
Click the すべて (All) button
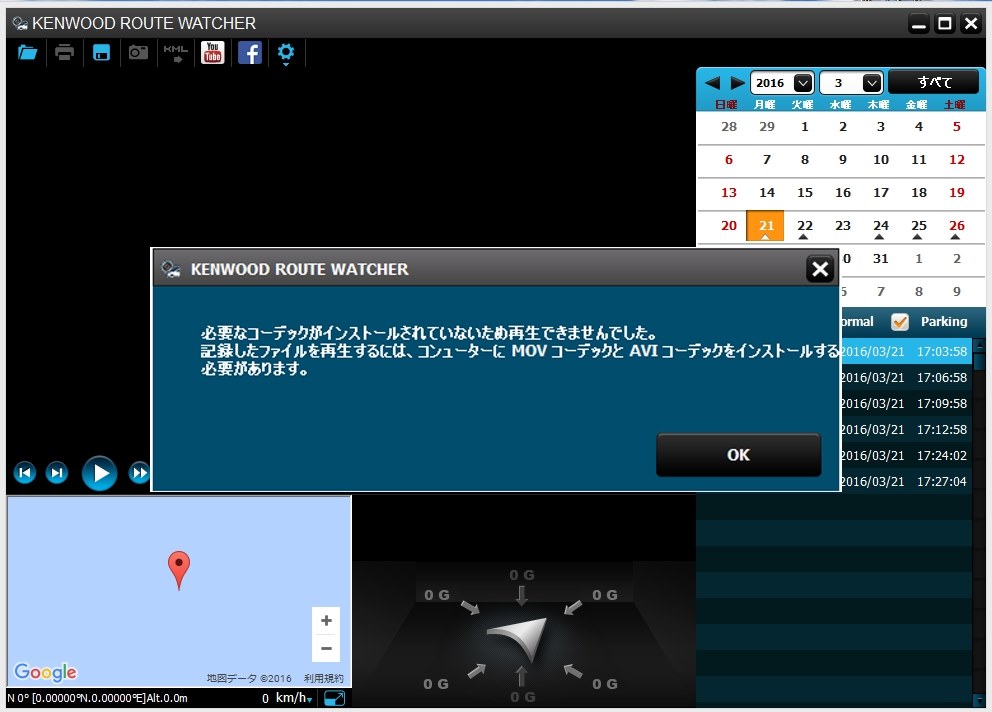[934, 82]
